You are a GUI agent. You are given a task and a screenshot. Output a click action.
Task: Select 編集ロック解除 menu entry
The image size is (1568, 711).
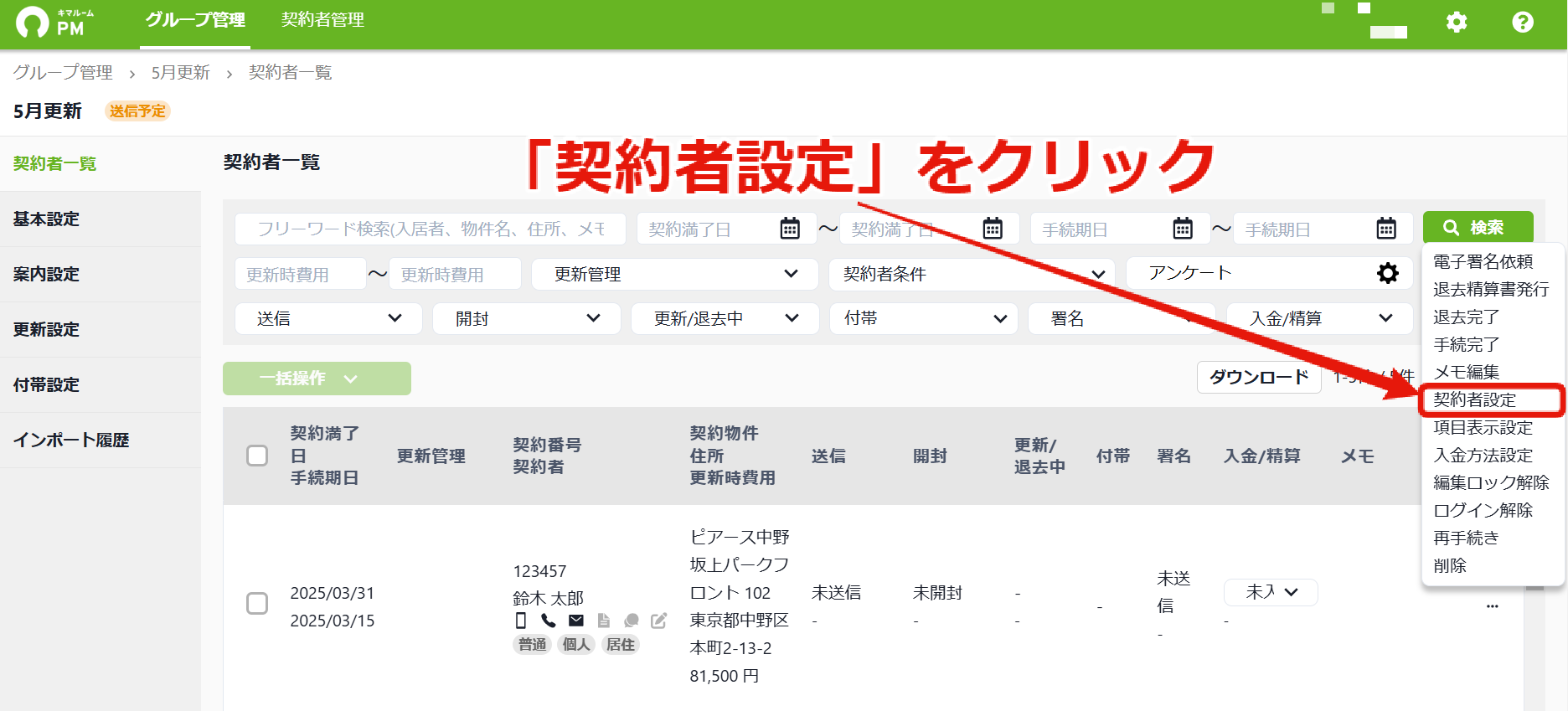[1491, 482]
